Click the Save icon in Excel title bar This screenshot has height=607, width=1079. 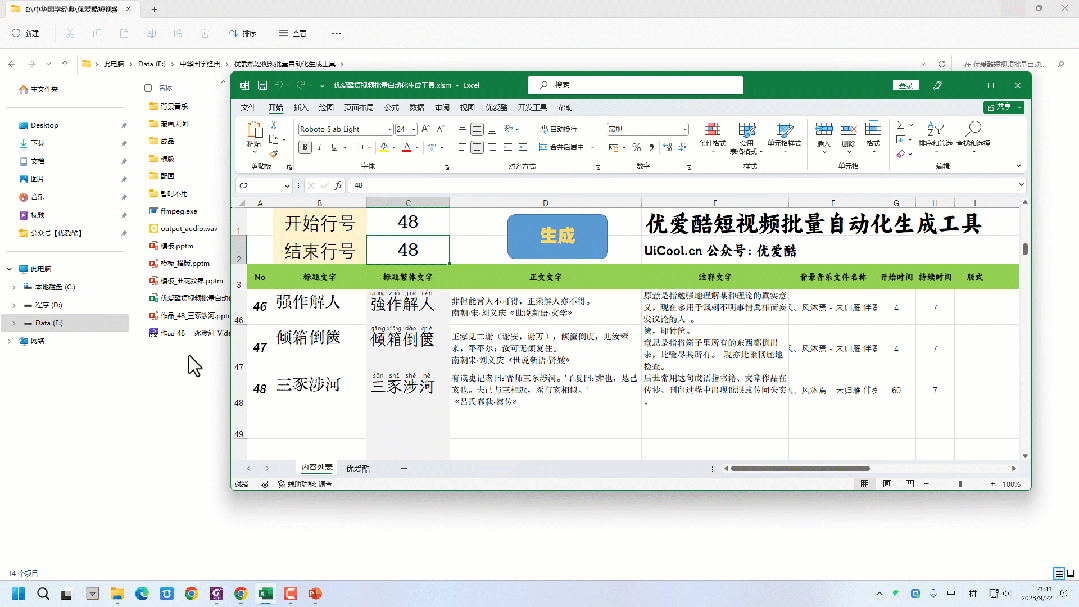(x=262, y=85)
